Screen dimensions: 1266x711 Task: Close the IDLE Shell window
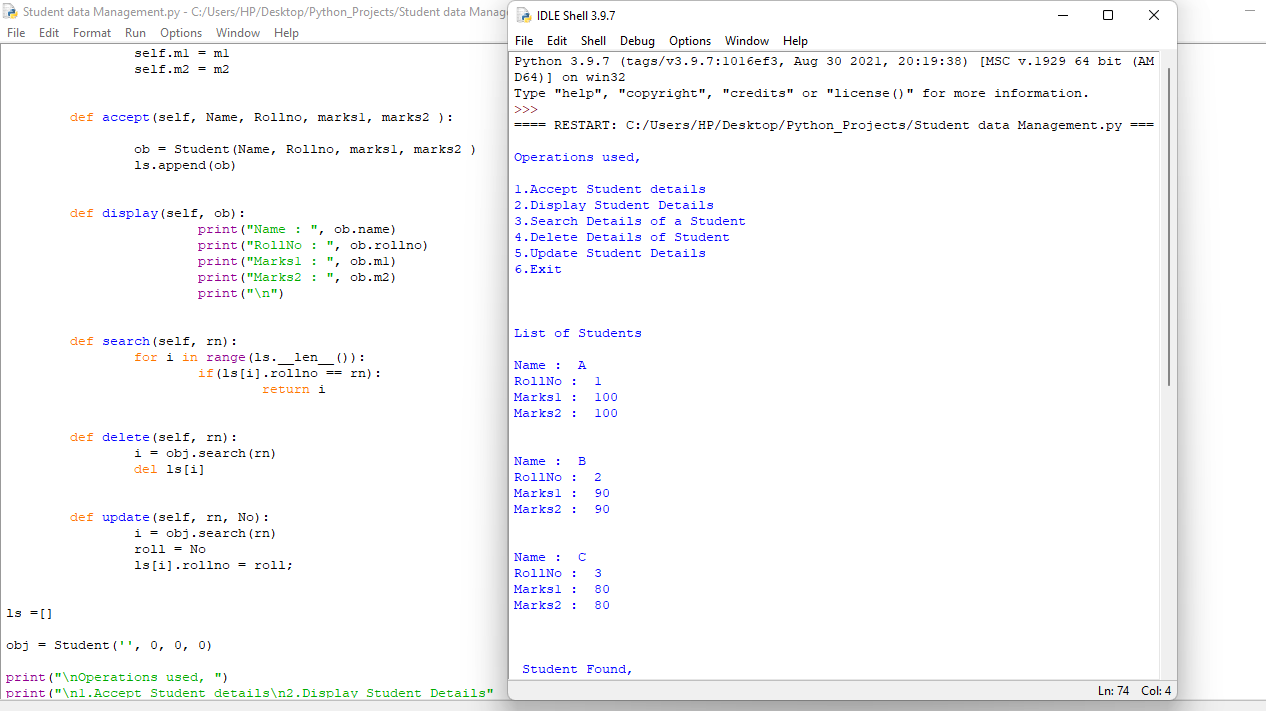[1154, 15]
